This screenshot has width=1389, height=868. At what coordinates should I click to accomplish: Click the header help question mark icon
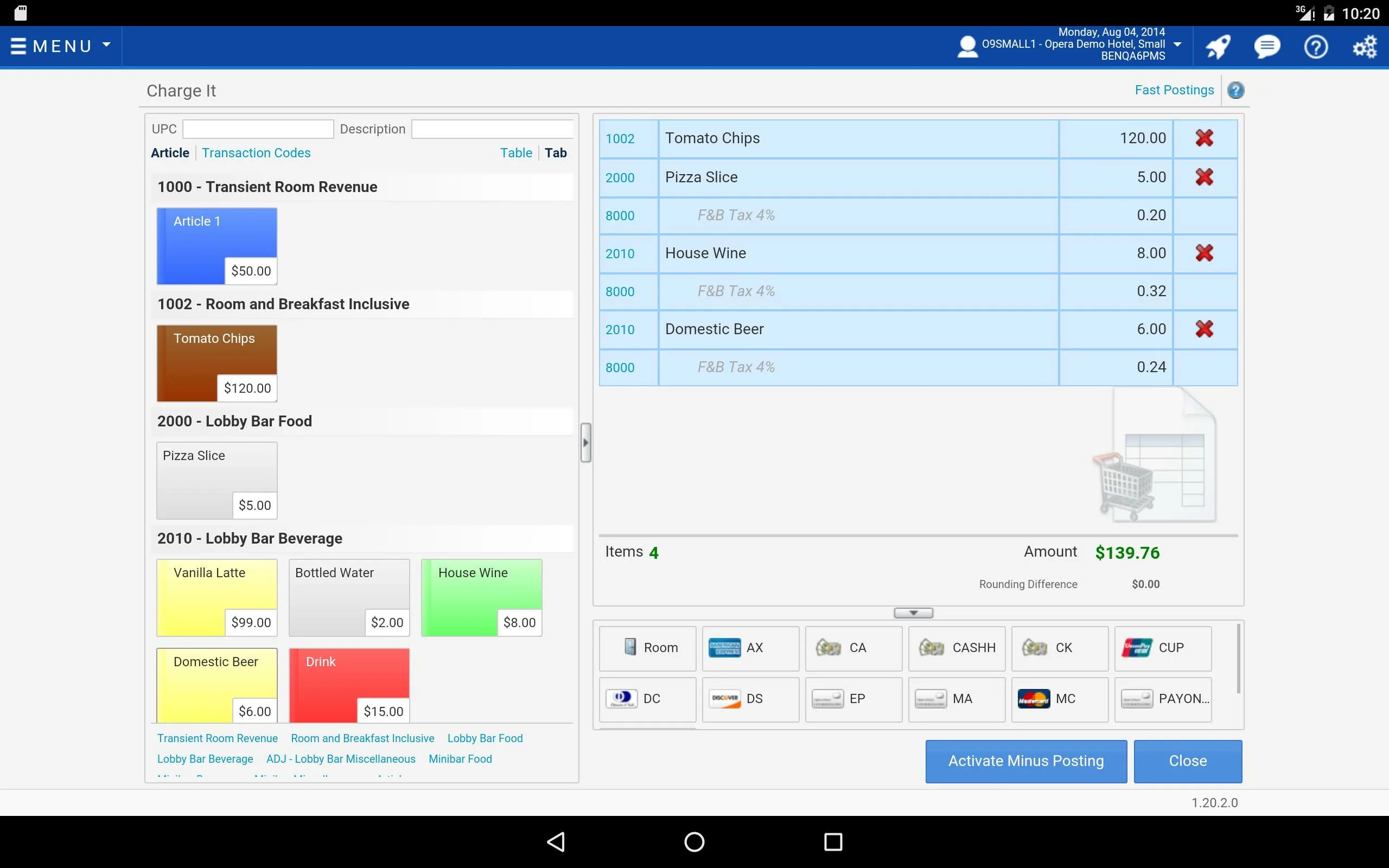[x=1315, y=47]
